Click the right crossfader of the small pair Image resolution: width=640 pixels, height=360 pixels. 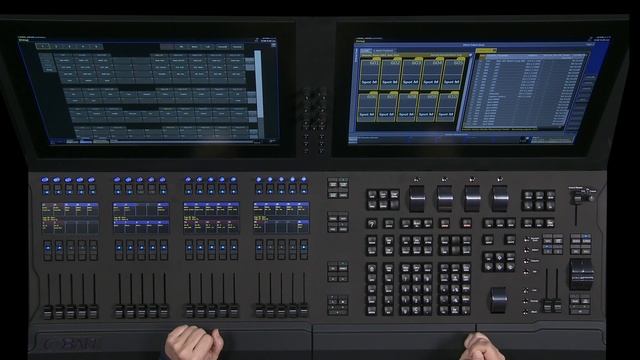click(x=557, y=305)
